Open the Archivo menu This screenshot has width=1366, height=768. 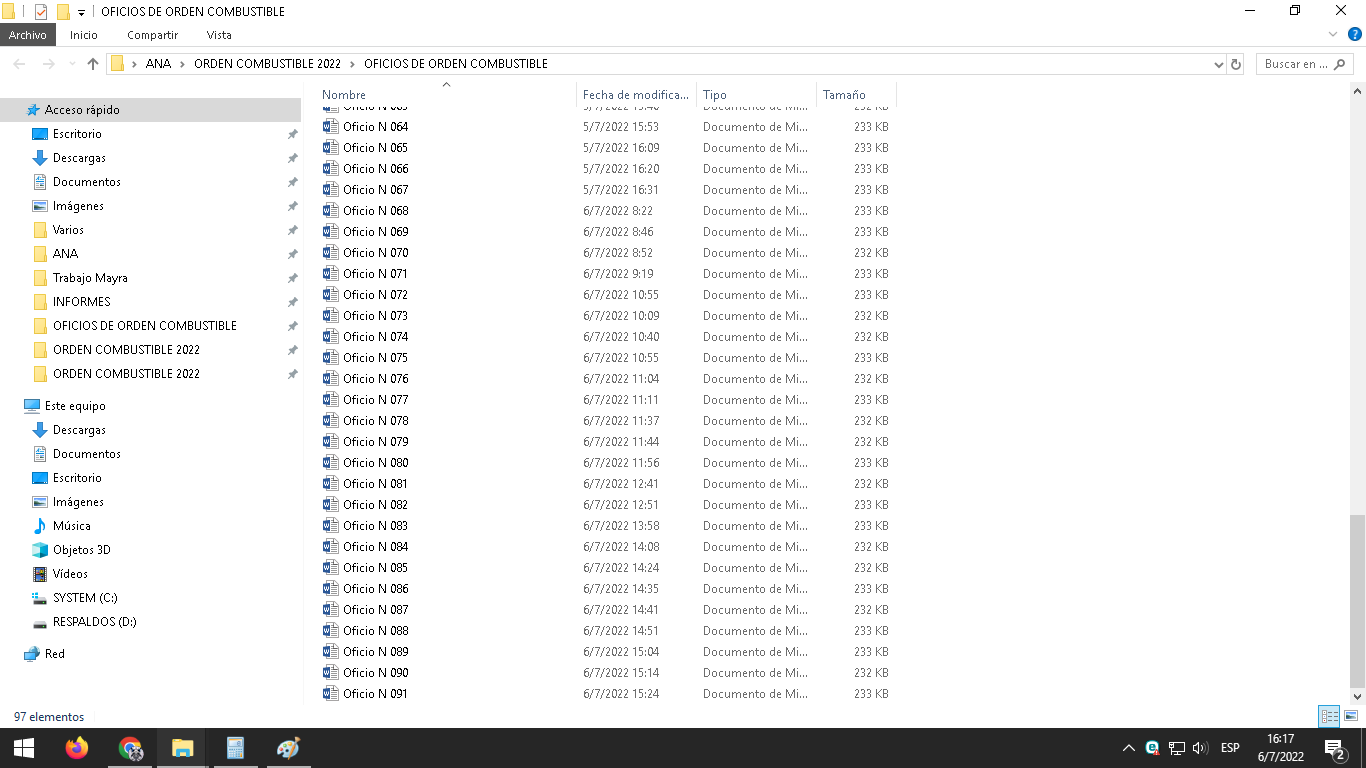(x=28, y=35)
